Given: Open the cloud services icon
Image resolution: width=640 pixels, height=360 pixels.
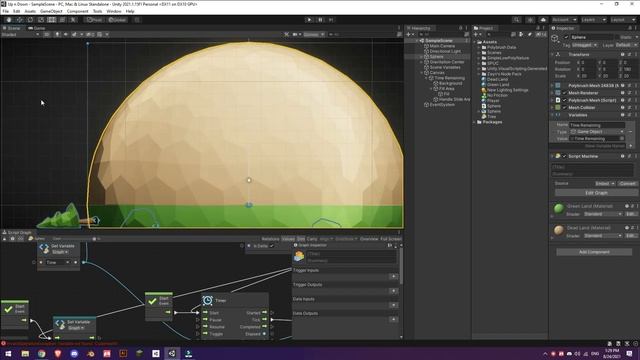Looking at the screenshot, I should (x=543, y=20).
